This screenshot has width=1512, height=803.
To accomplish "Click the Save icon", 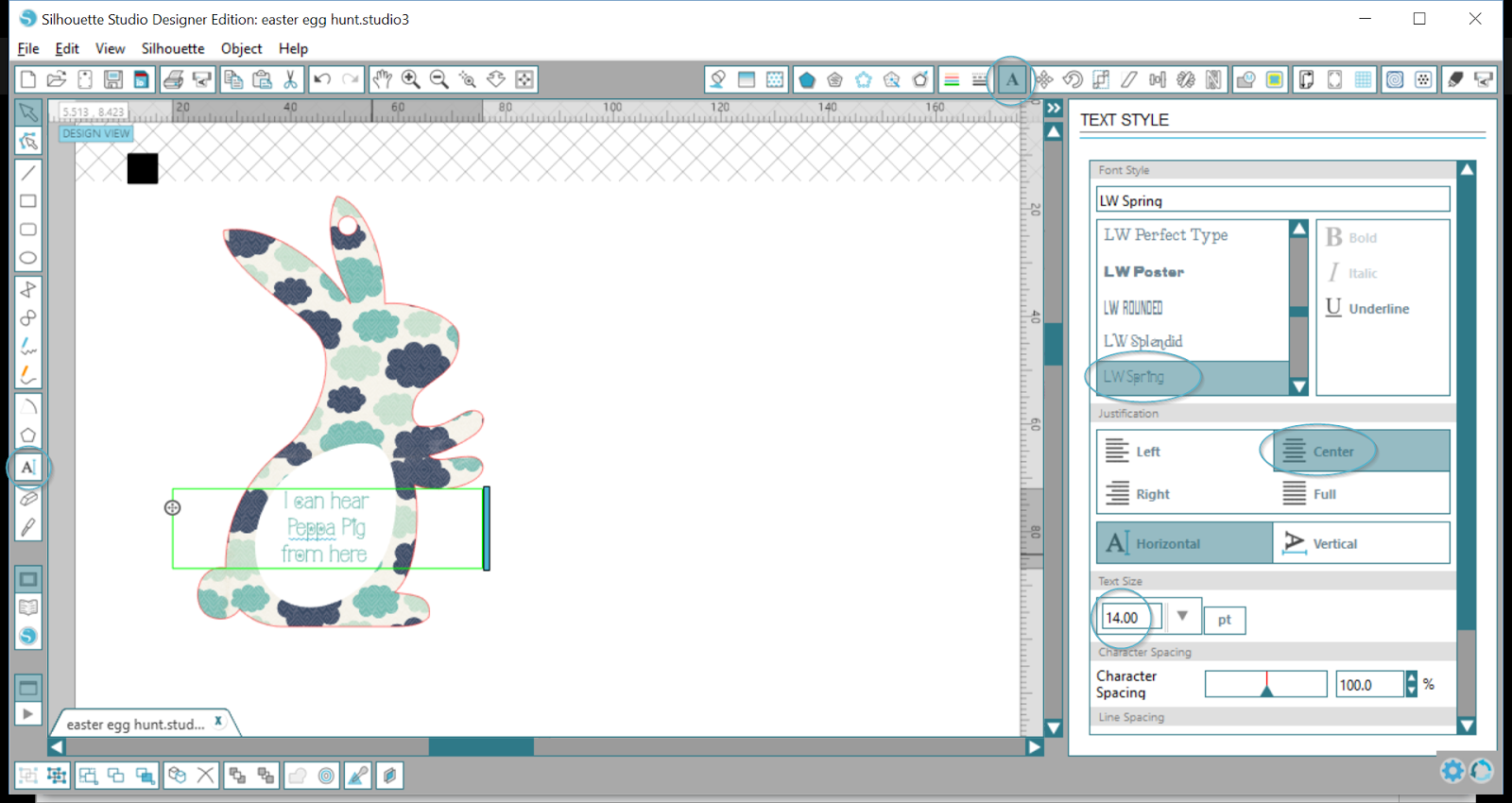I will (x=113, y=79).
